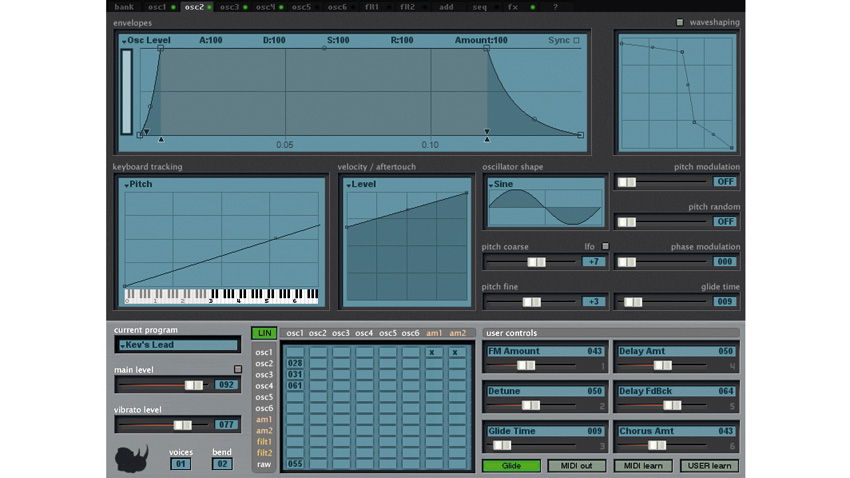This screenshot has width=850, height=478.
Task: Click the Delay FdBck slider handle
Action: [672, 405]
